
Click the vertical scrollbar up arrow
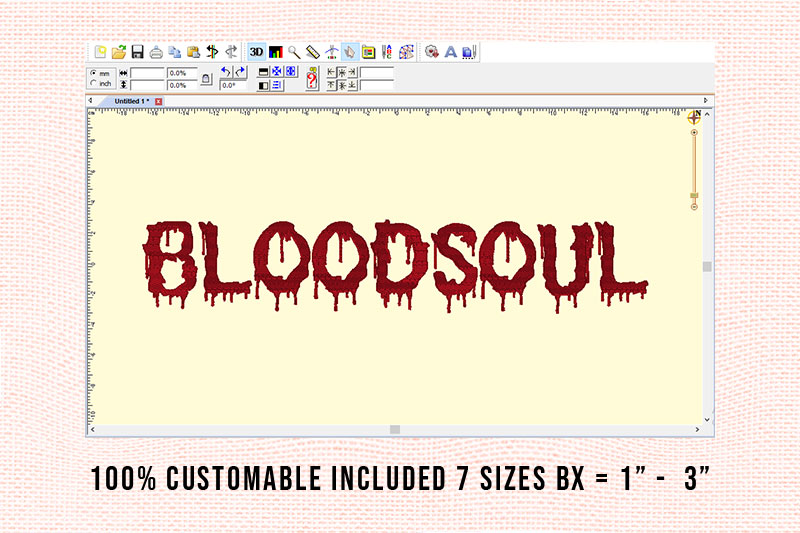pyautogui.click(x=707, y=114)
